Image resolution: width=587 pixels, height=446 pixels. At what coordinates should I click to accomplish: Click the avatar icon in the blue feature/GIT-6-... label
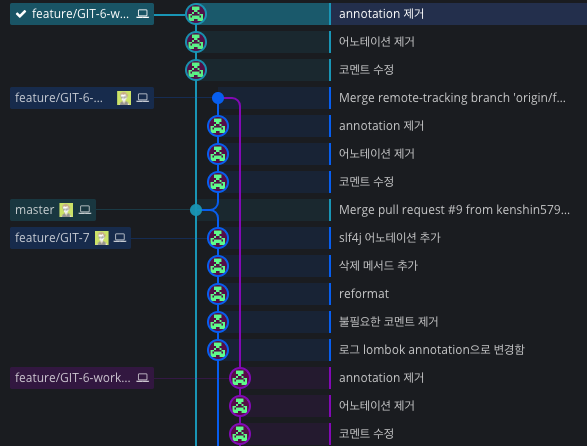[x=124, y=98]
